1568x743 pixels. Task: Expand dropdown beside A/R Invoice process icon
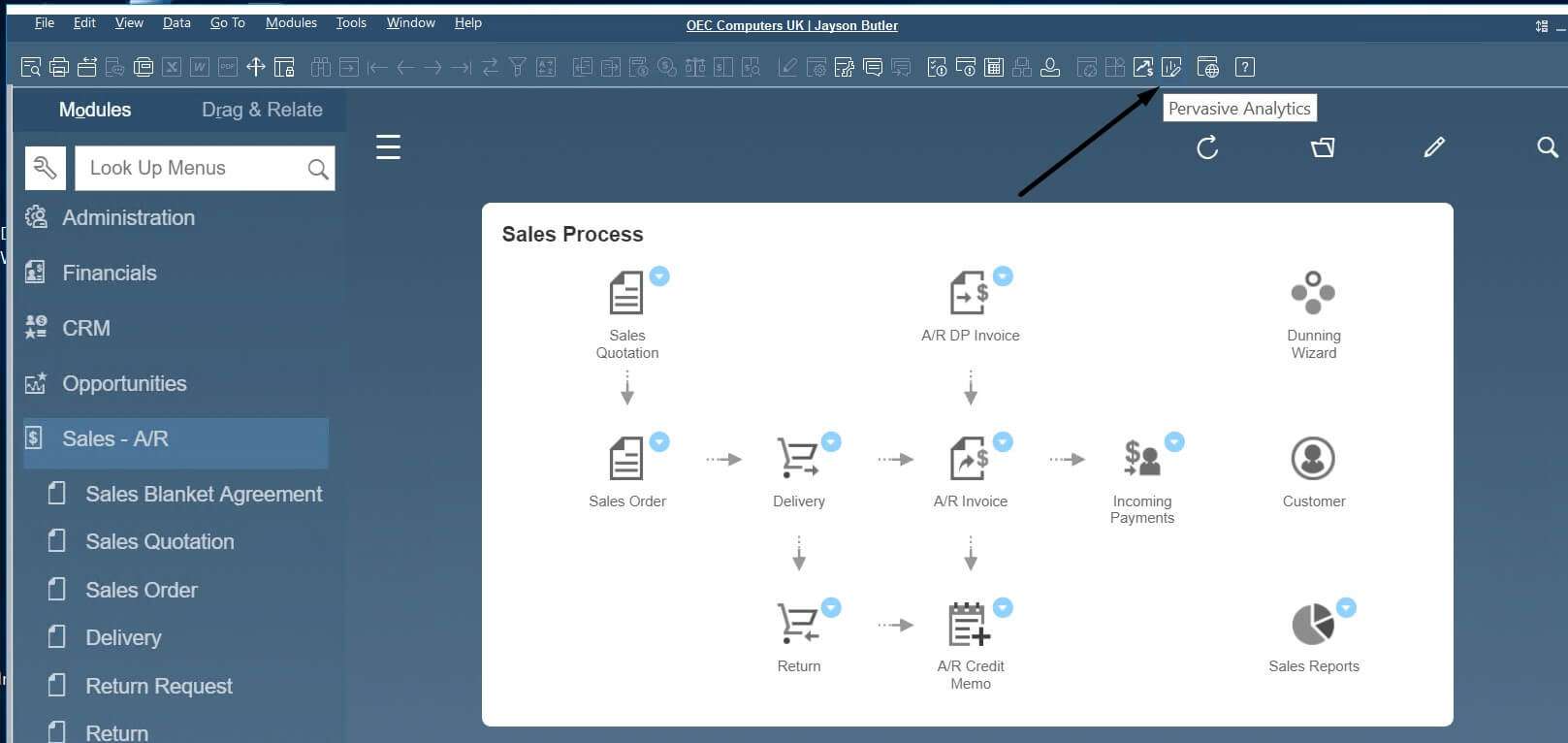[1003, 442]
